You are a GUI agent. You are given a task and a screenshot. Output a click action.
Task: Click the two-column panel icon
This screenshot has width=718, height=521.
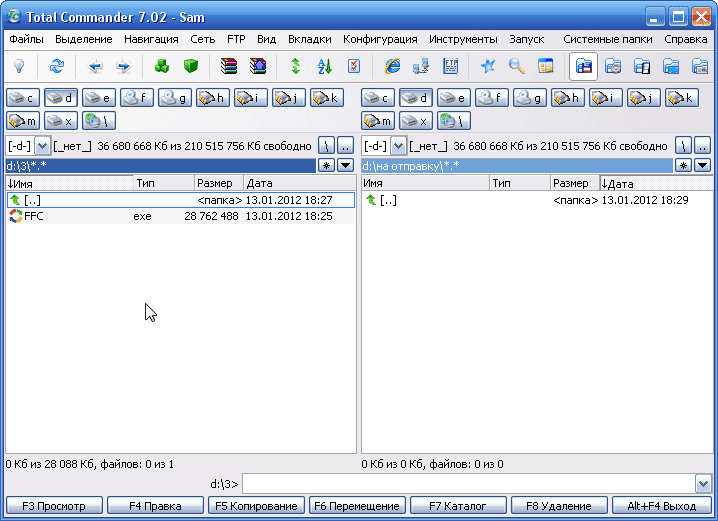pyautogui.click(x=642, y=66)
